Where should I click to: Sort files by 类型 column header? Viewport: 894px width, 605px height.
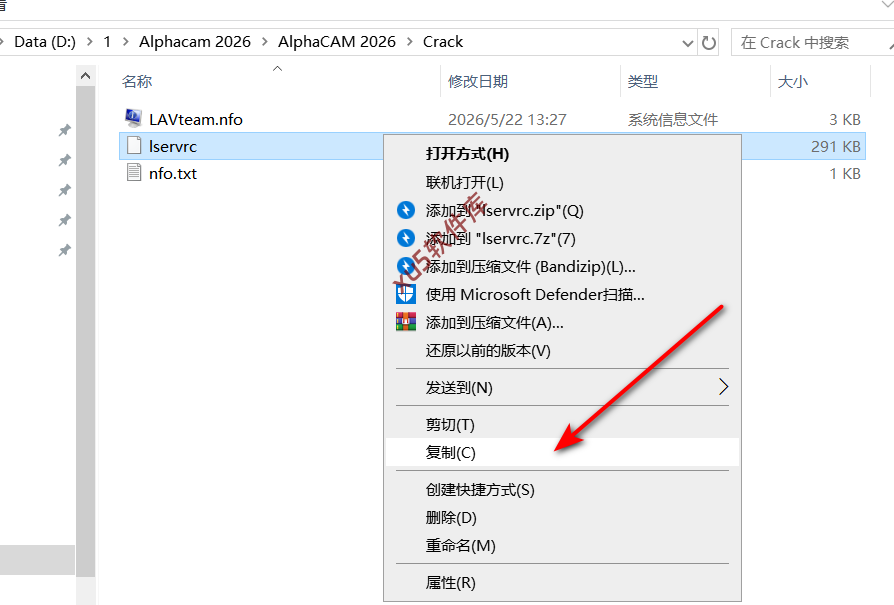[x=643, y=82]
